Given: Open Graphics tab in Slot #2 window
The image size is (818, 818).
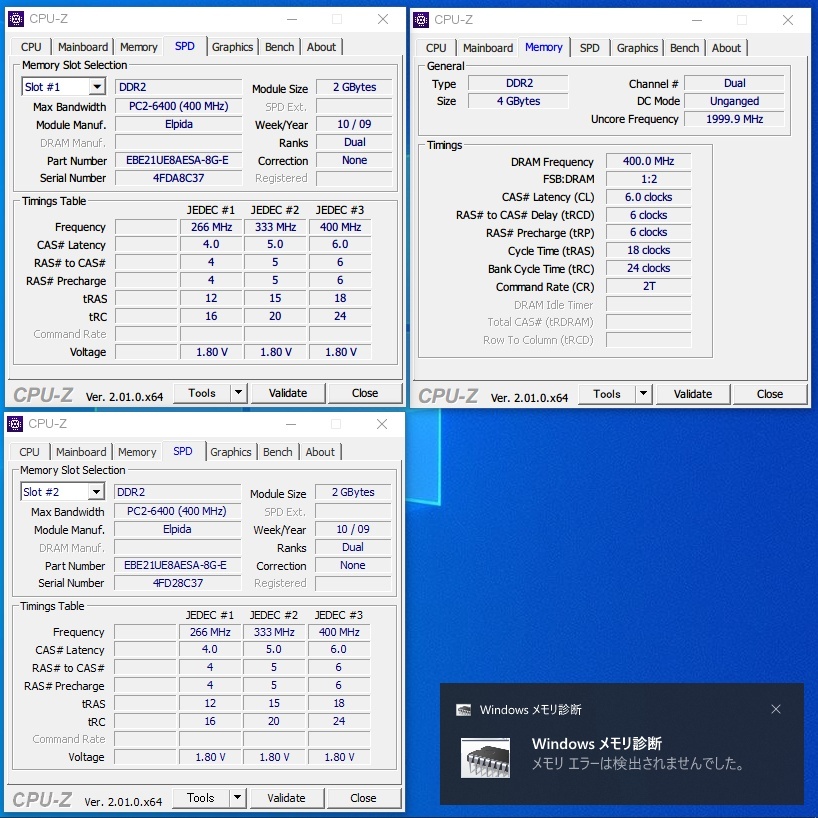Looking at the screenshot, I should click(231, 452).
